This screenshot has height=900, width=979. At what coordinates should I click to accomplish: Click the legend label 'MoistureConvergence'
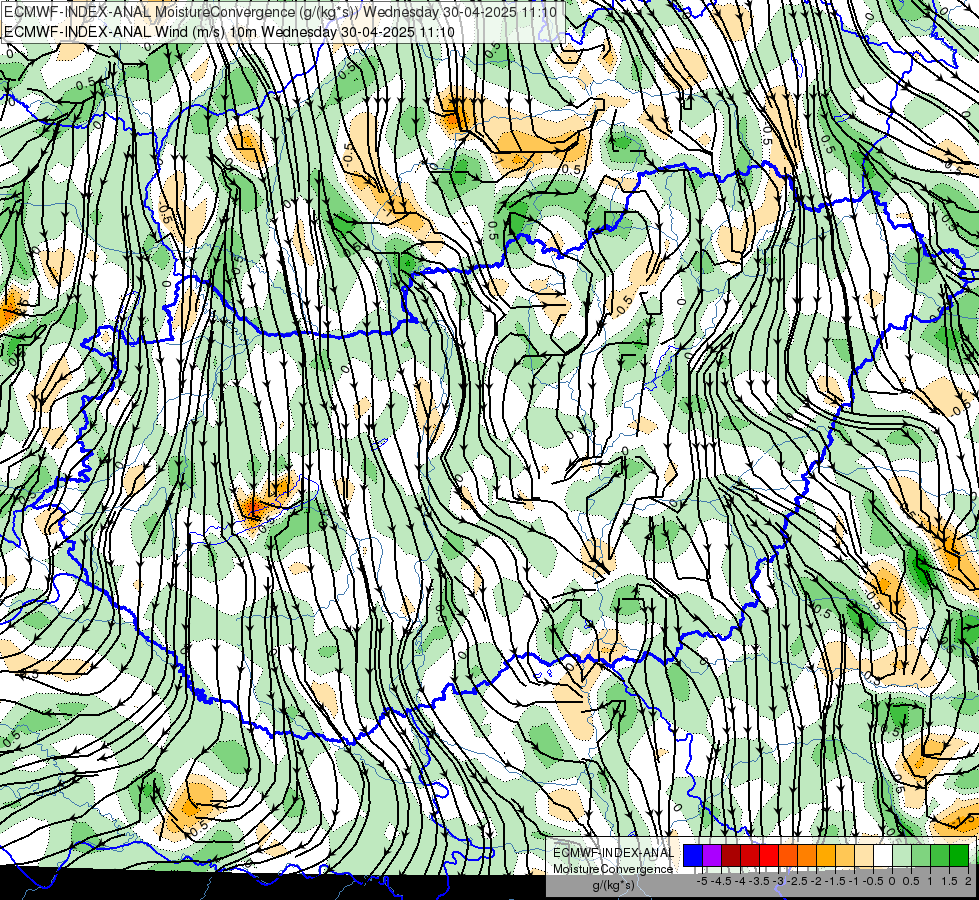point(613,869)
